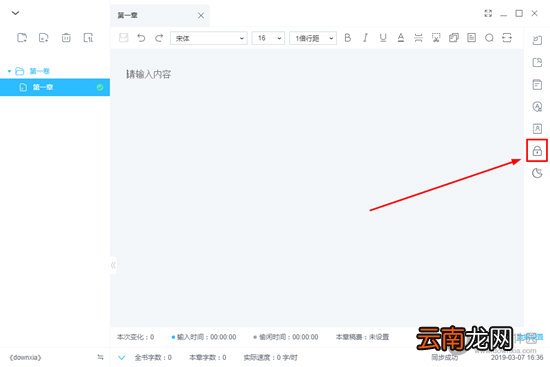Click the character card icon in right sidebar

coord(537,128)
